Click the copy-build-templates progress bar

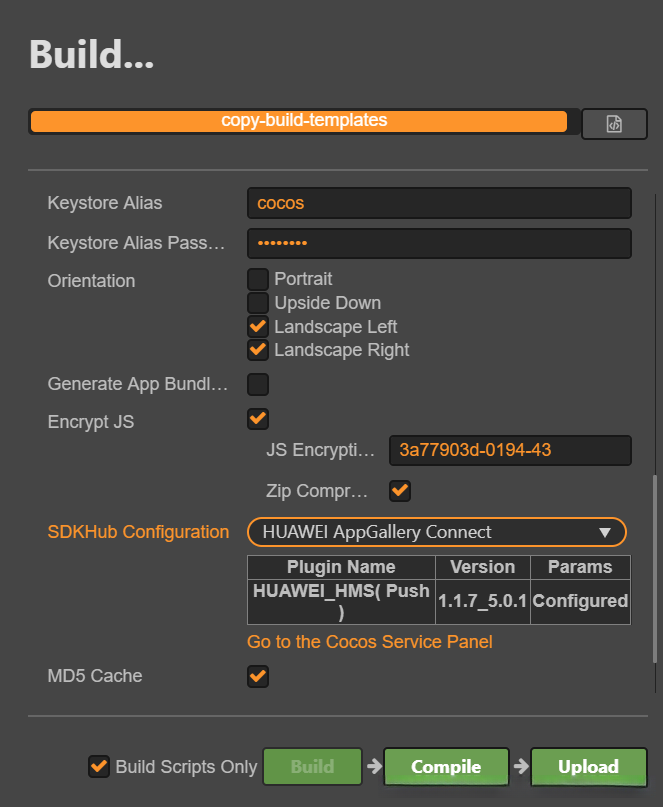[300, 121]
